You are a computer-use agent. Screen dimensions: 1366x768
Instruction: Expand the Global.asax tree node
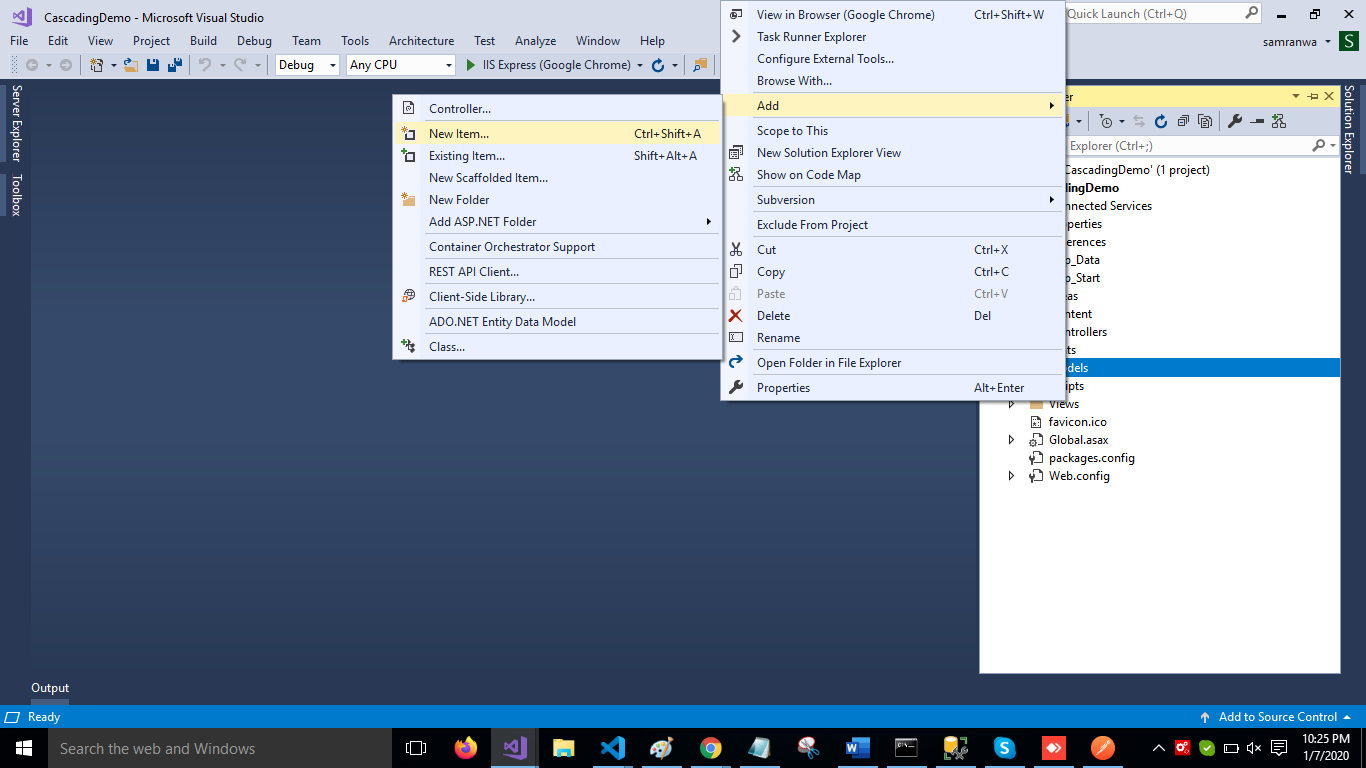[1011, 440]
